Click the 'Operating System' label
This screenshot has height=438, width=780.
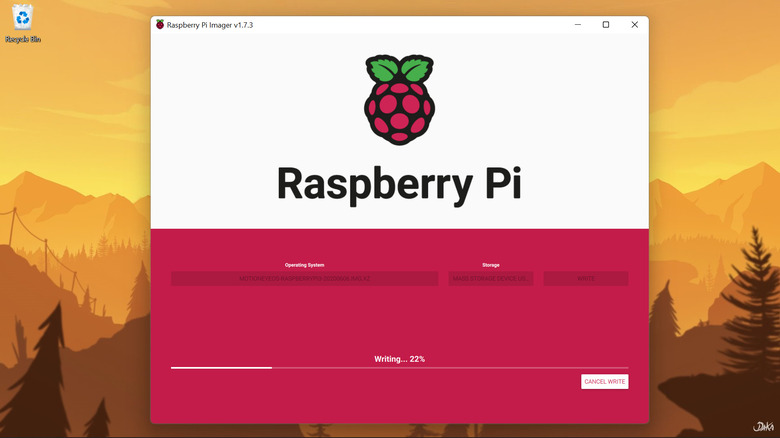coord(304,265)
